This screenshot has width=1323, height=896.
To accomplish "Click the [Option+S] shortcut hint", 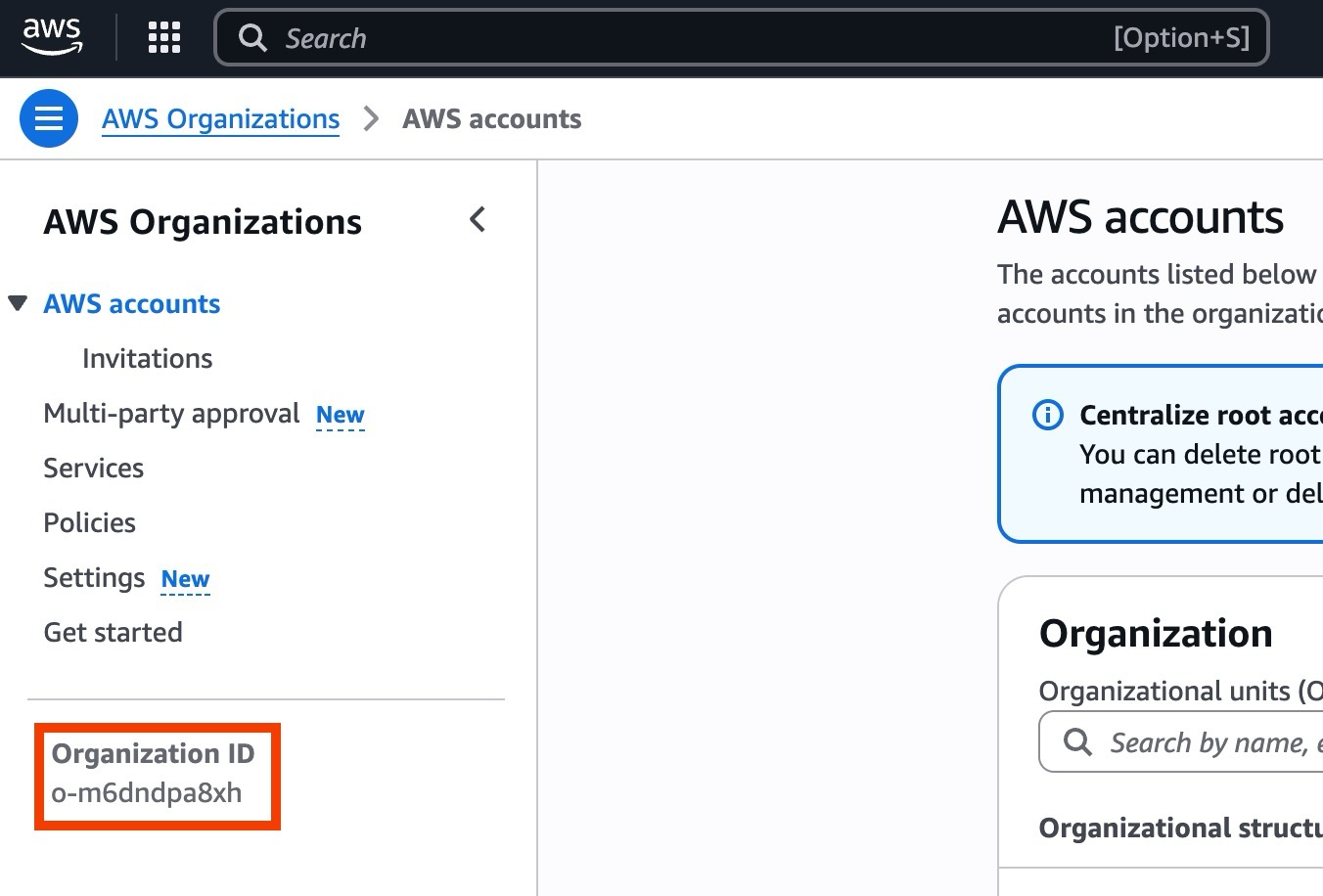I will tap(1182, 38).
